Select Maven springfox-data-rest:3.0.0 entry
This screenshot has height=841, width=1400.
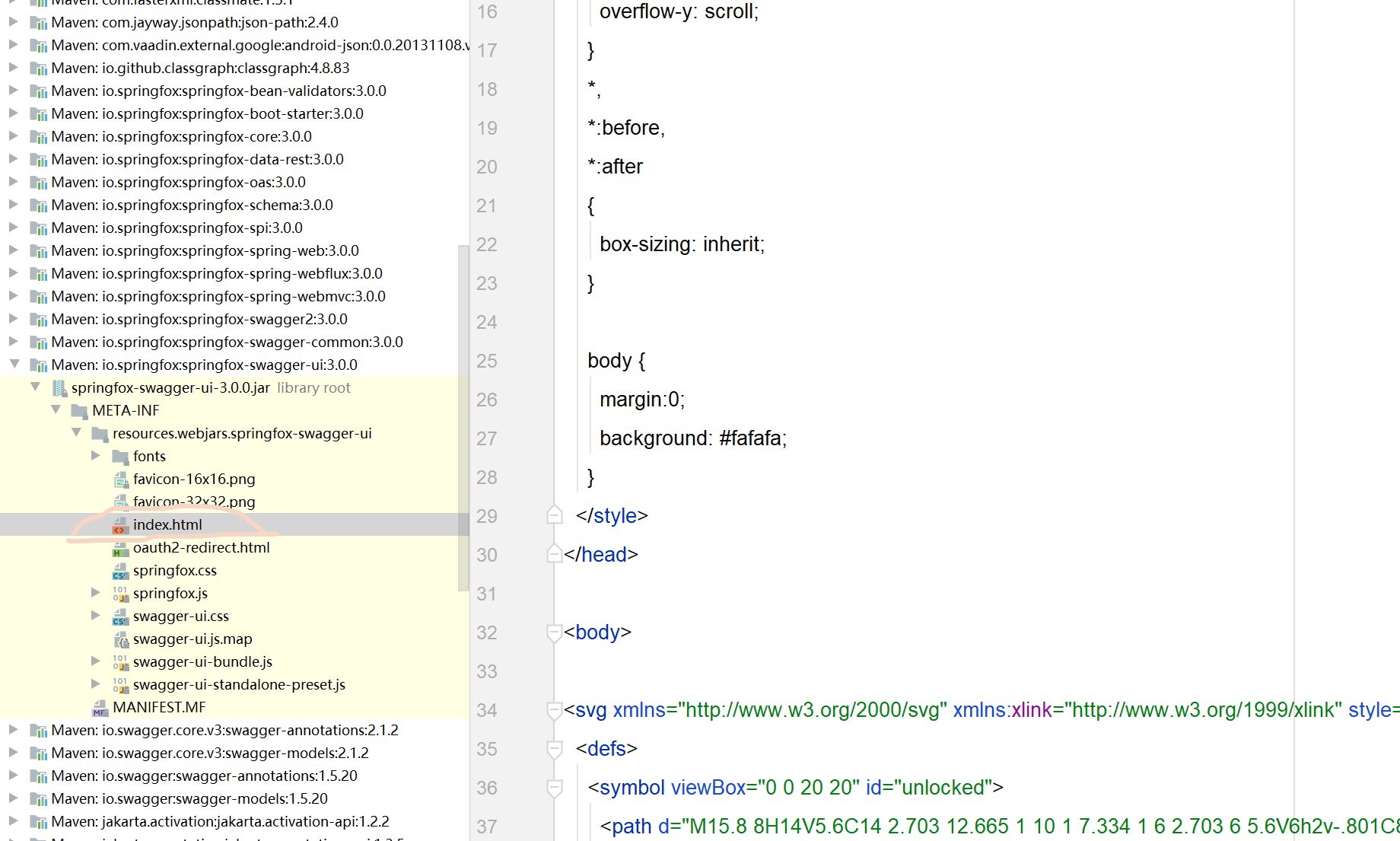click(197, 159)
